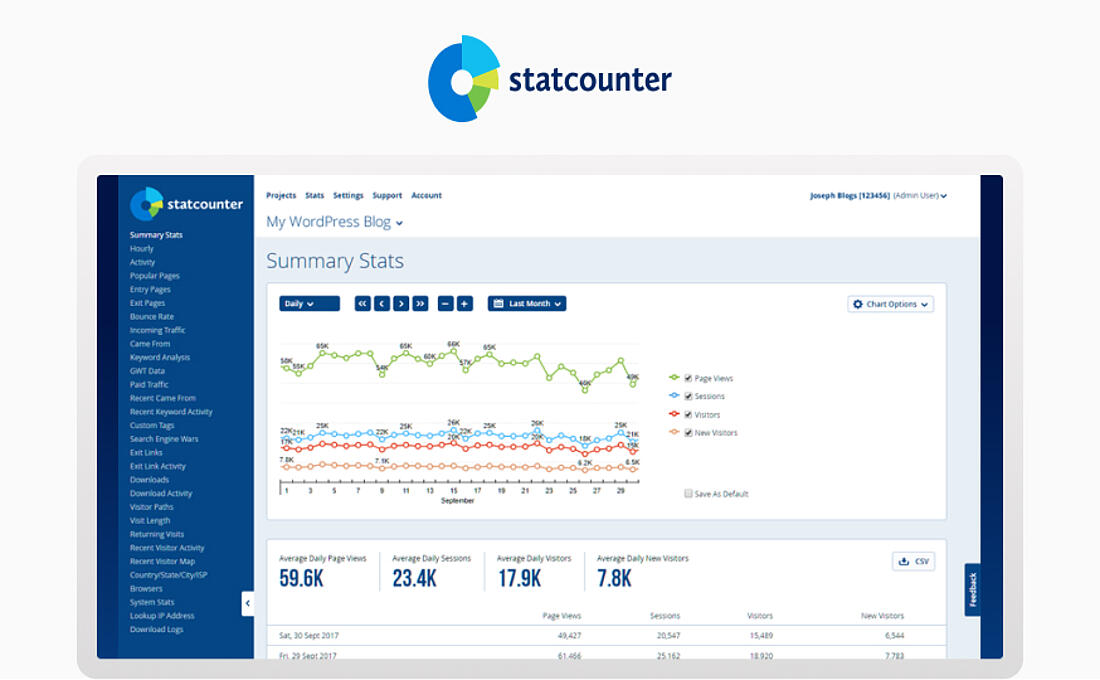This screenshot has width=1100, height=680.
Task: Enable the Save As Default checkbox
Action: [x=688, y=494]
